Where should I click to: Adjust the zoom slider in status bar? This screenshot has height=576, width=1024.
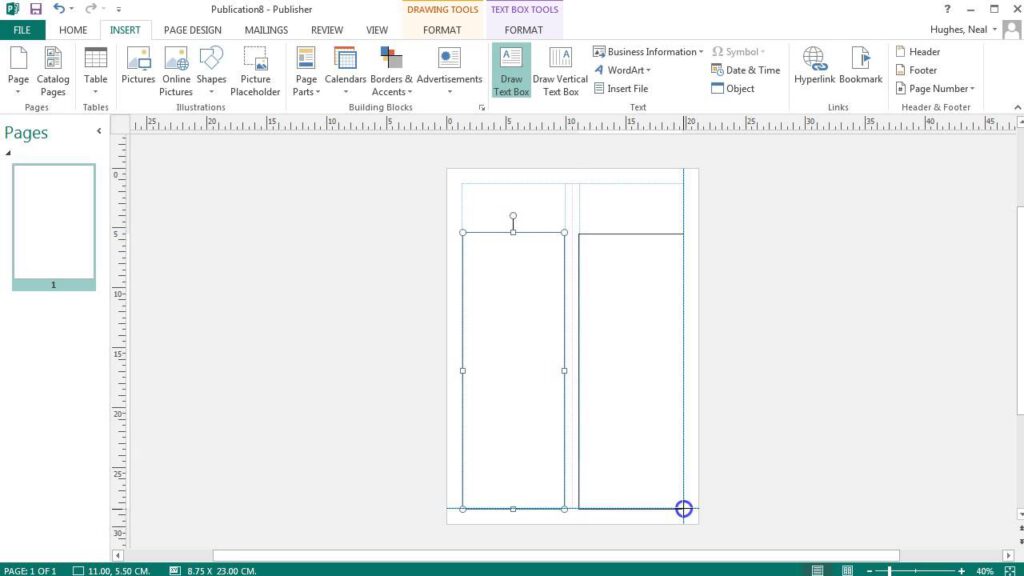pos(889,570)
